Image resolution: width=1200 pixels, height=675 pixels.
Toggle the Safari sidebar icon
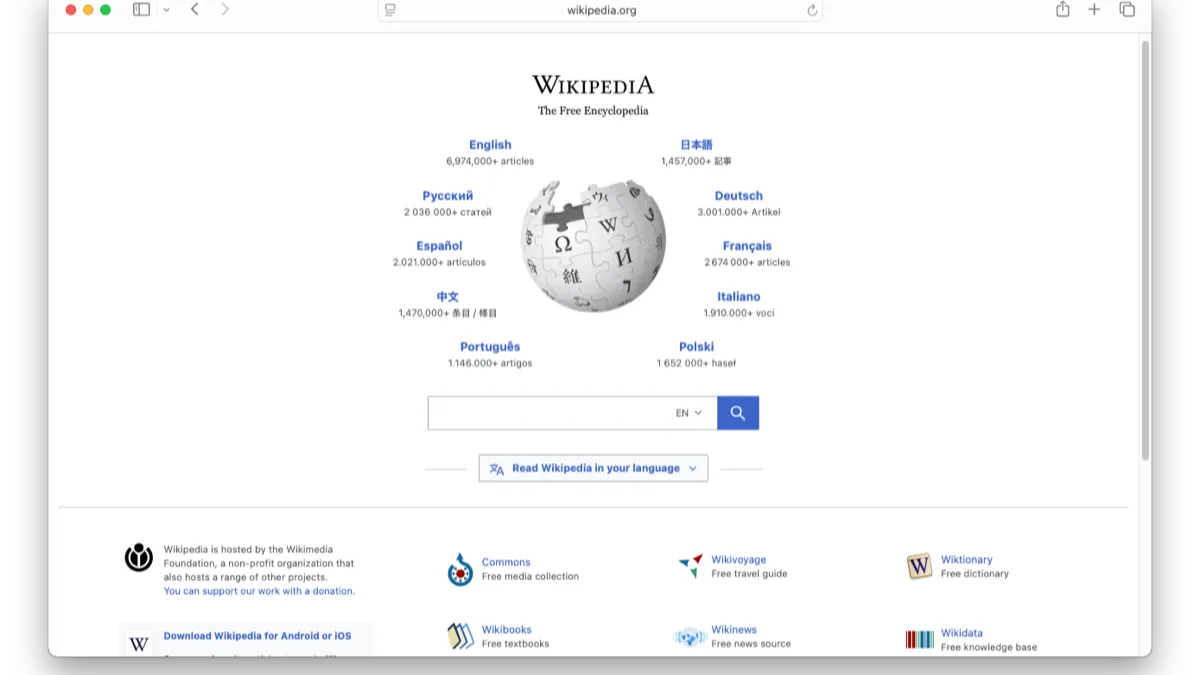(x=141, y=10)
